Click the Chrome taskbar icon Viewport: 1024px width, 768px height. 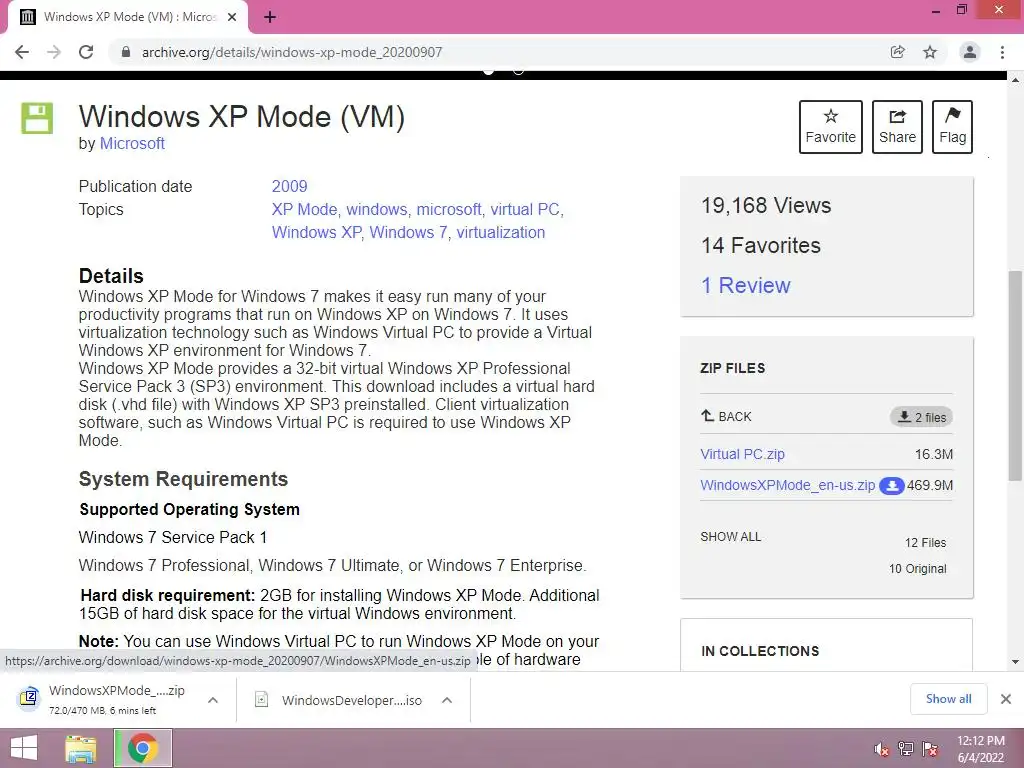(143, 748)
